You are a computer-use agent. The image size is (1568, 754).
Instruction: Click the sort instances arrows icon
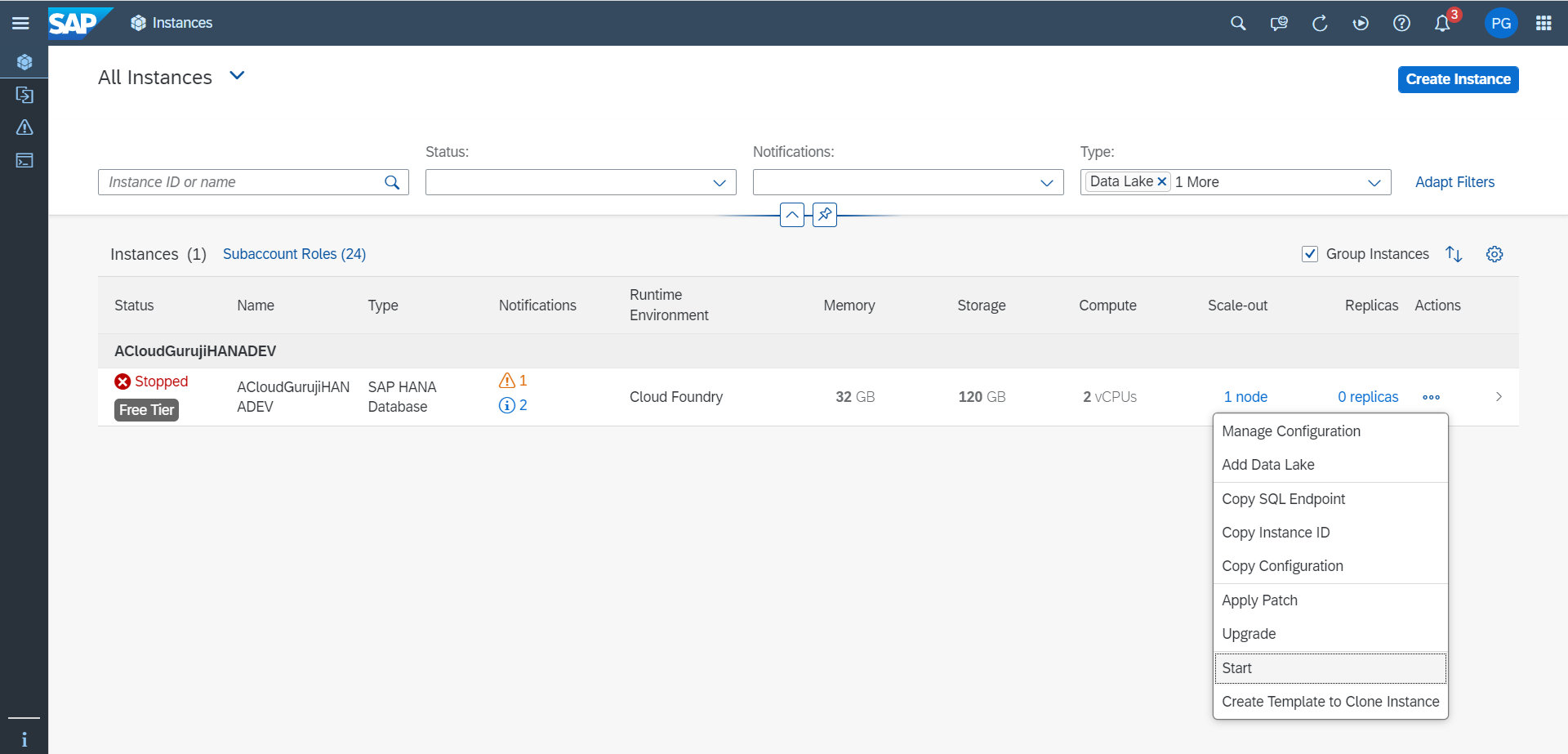pyautogui.click(x=1454, y=254)
